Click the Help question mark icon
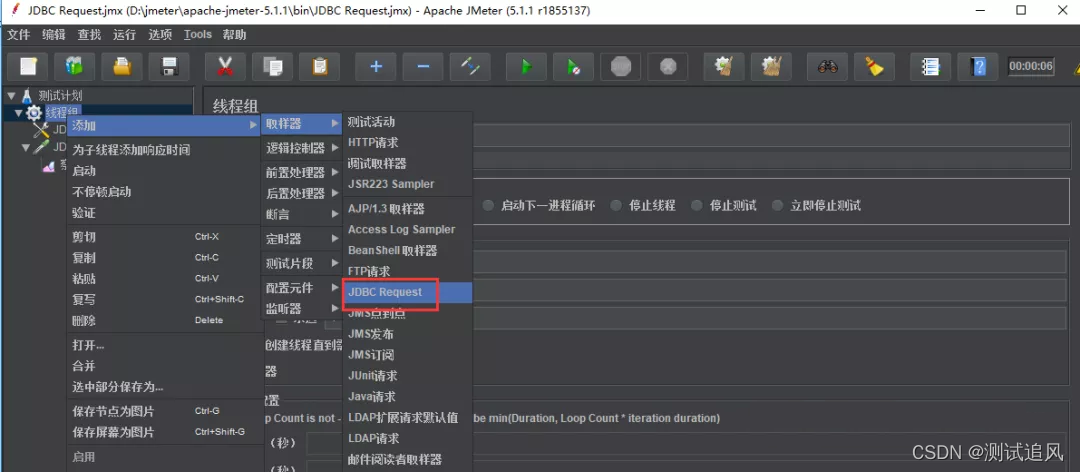 (978, 66)
